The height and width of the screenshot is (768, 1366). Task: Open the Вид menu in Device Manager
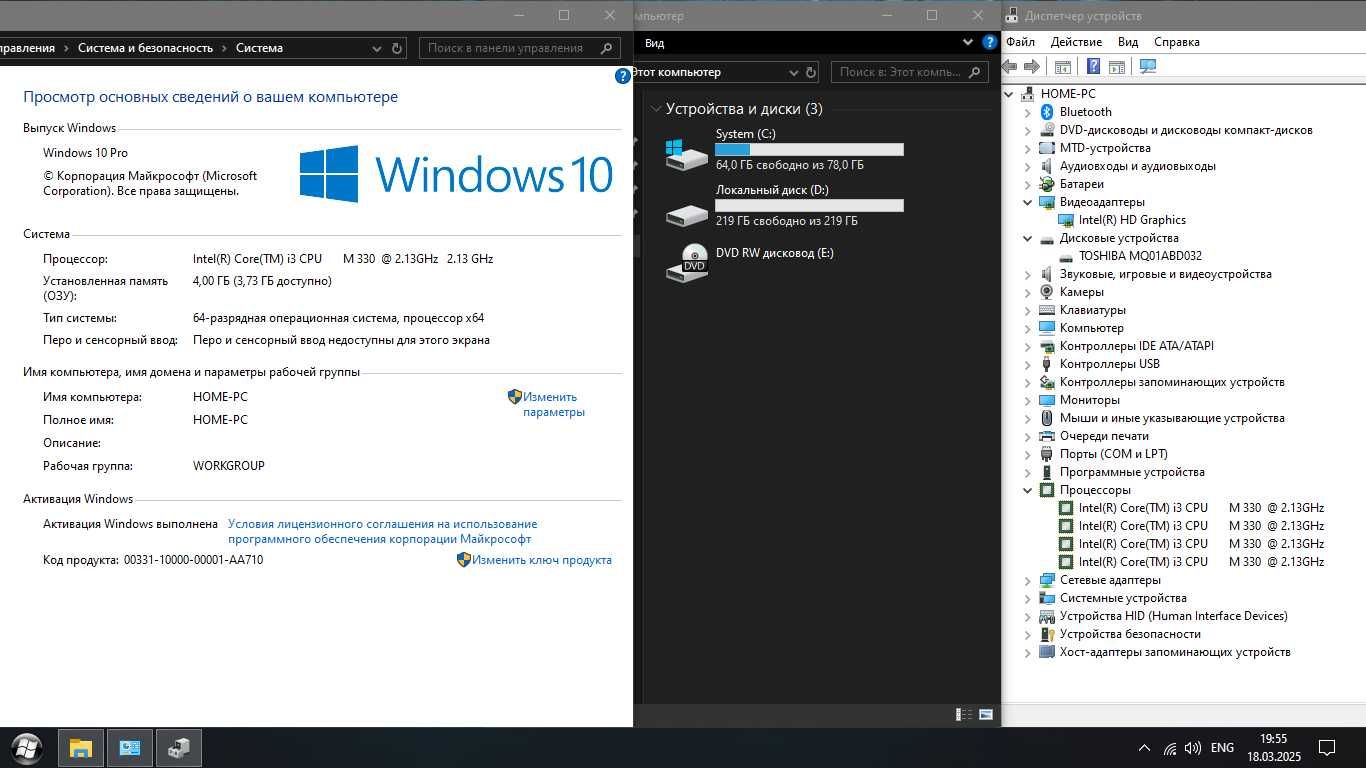tap(1128, 42)
